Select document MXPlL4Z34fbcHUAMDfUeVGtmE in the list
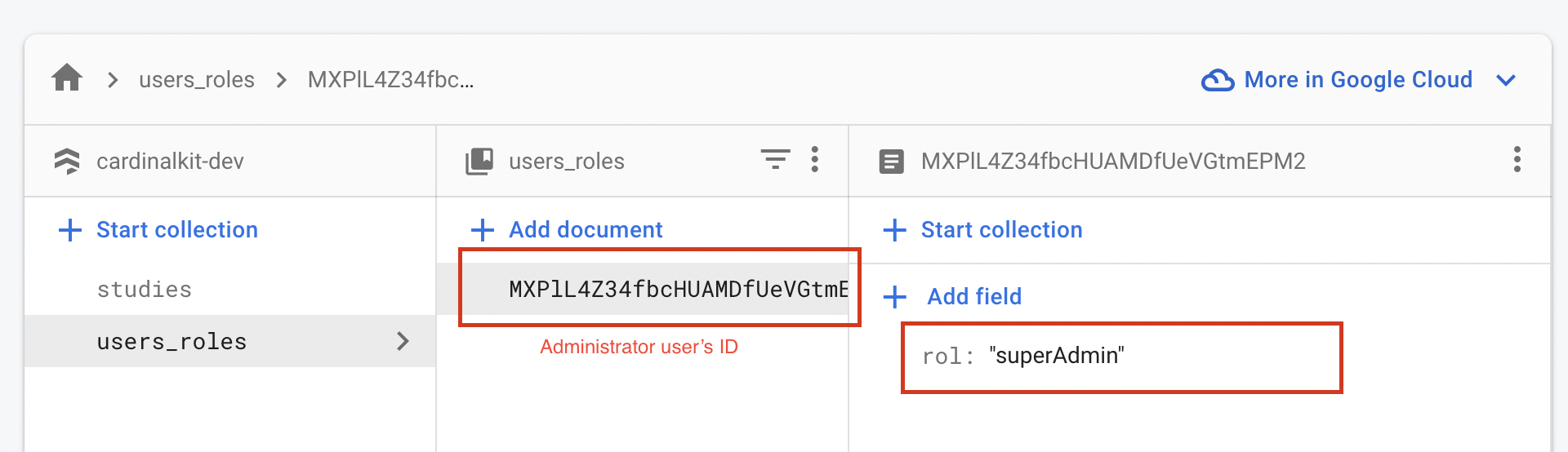Viewport: 1568px width, 452px height. (x=678, y=290)
